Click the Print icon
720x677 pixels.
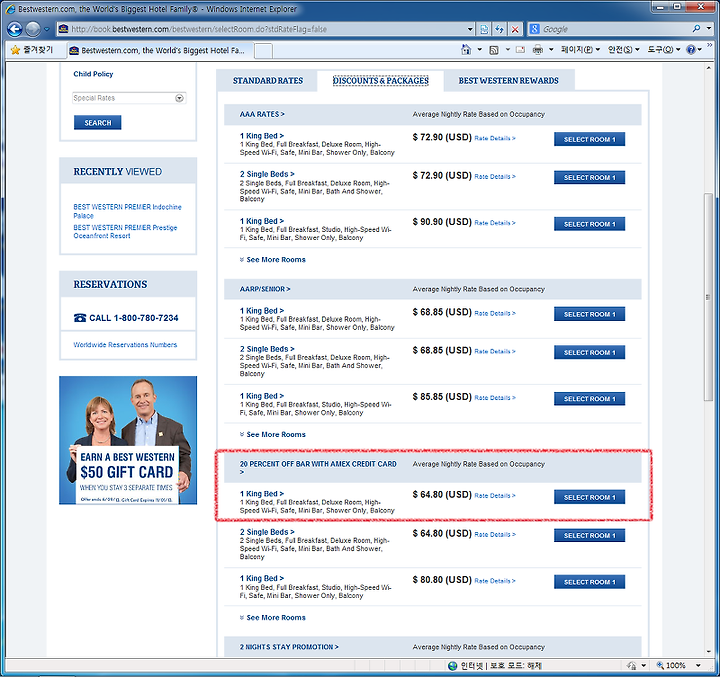538,50
